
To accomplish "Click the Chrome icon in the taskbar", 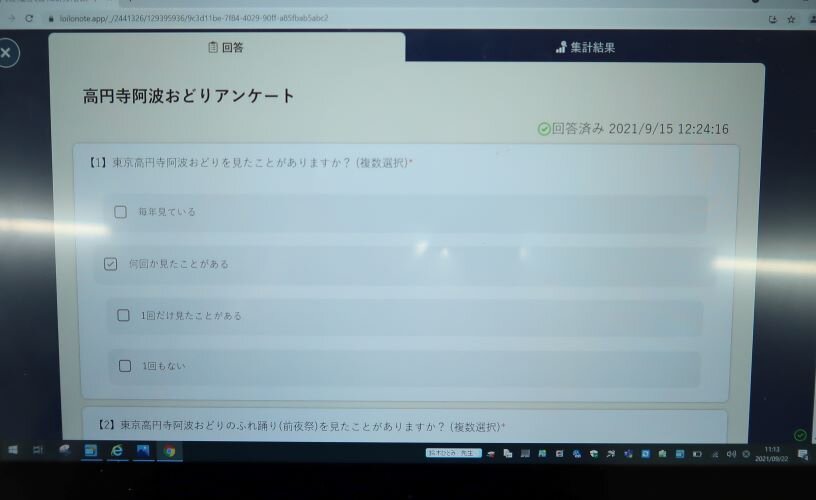I will pyautogui.click(x=169, y=452).
